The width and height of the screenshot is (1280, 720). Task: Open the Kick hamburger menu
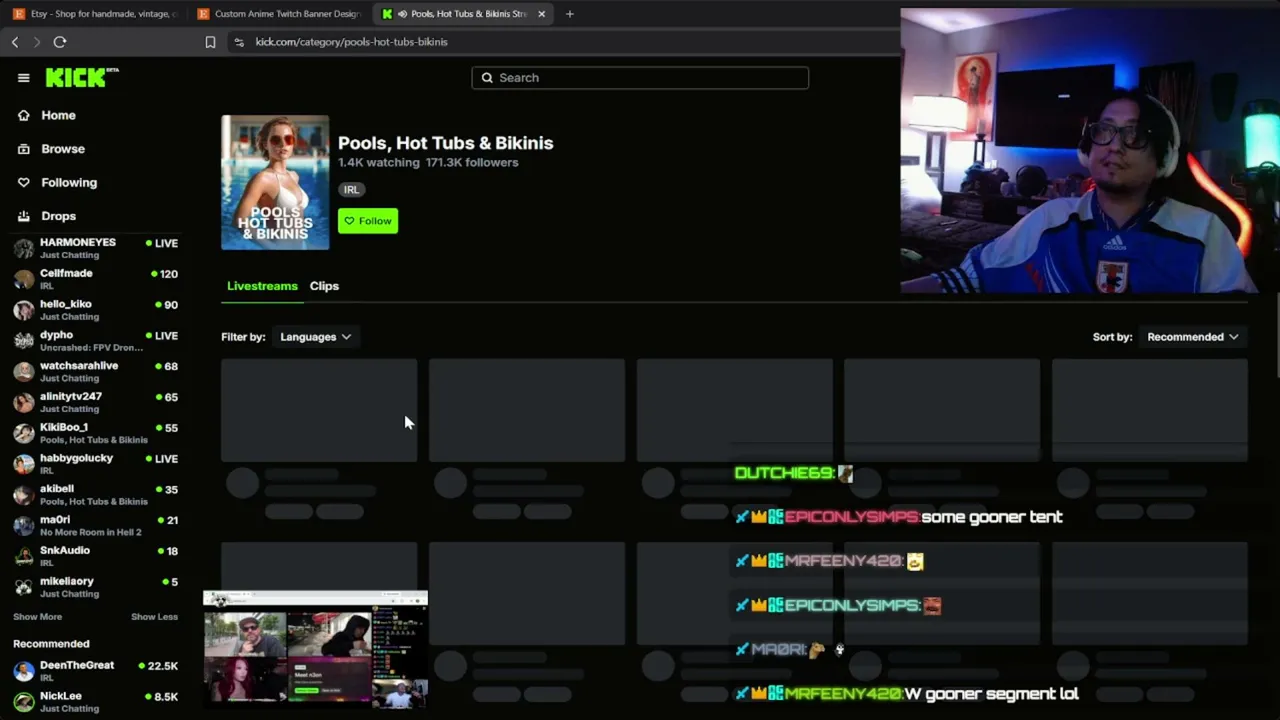[x=24, y=78]
